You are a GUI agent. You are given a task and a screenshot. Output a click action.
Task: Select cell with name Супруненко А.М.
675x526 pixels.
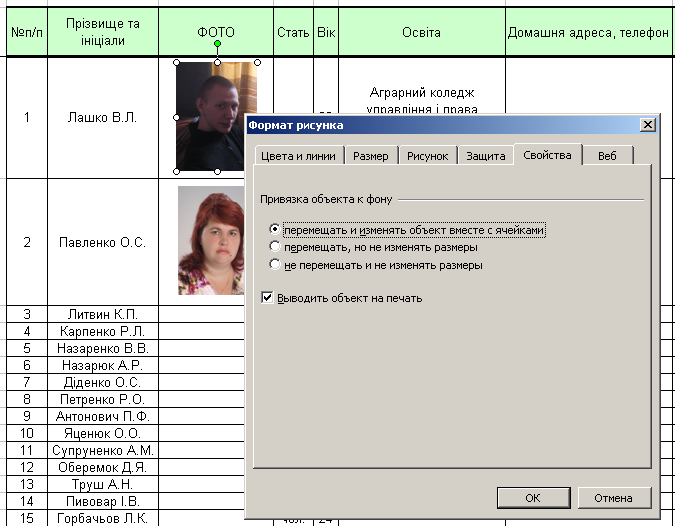pyautogui.click(x=103, y=450)
